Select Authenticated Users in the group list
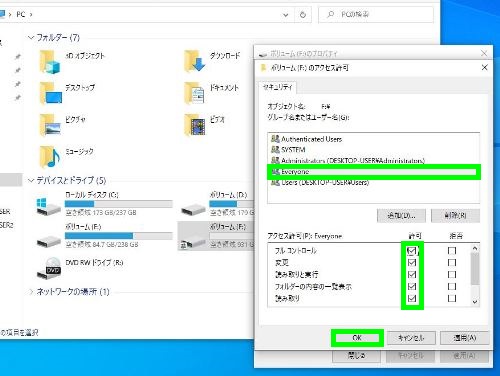500x376 pixels. pos(374,139)
